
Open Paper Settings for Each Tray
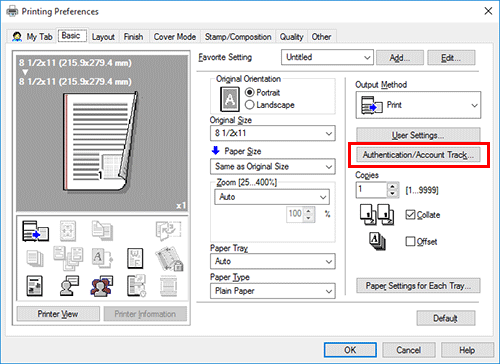coord(418,286)
